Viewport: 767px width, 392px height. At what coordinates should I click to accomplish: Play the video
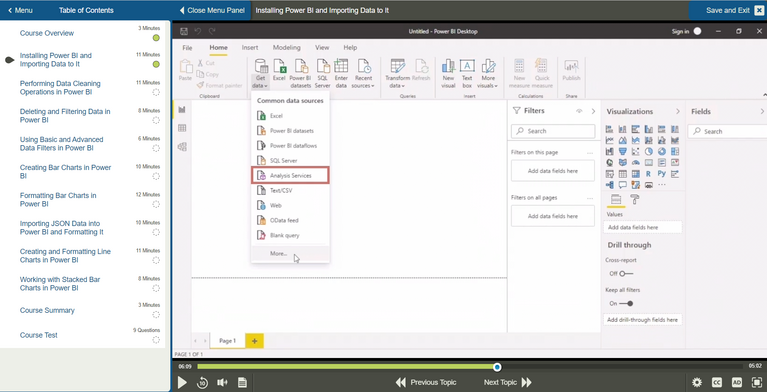182,382
